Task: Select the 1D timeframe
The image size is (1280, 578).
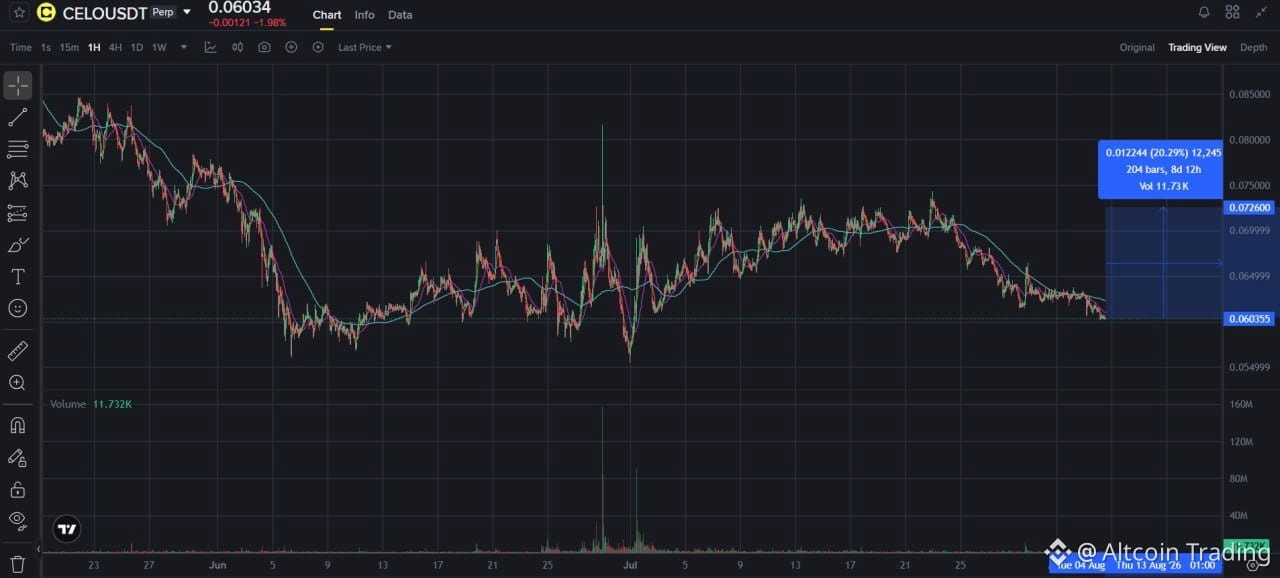Action: [x=137, y=47]
